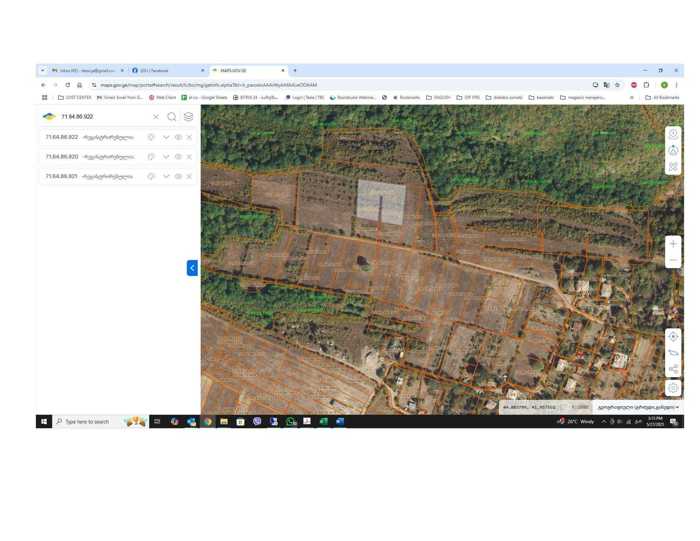
Task: Clear the parcel search field
Action: [x=156, y=117]
